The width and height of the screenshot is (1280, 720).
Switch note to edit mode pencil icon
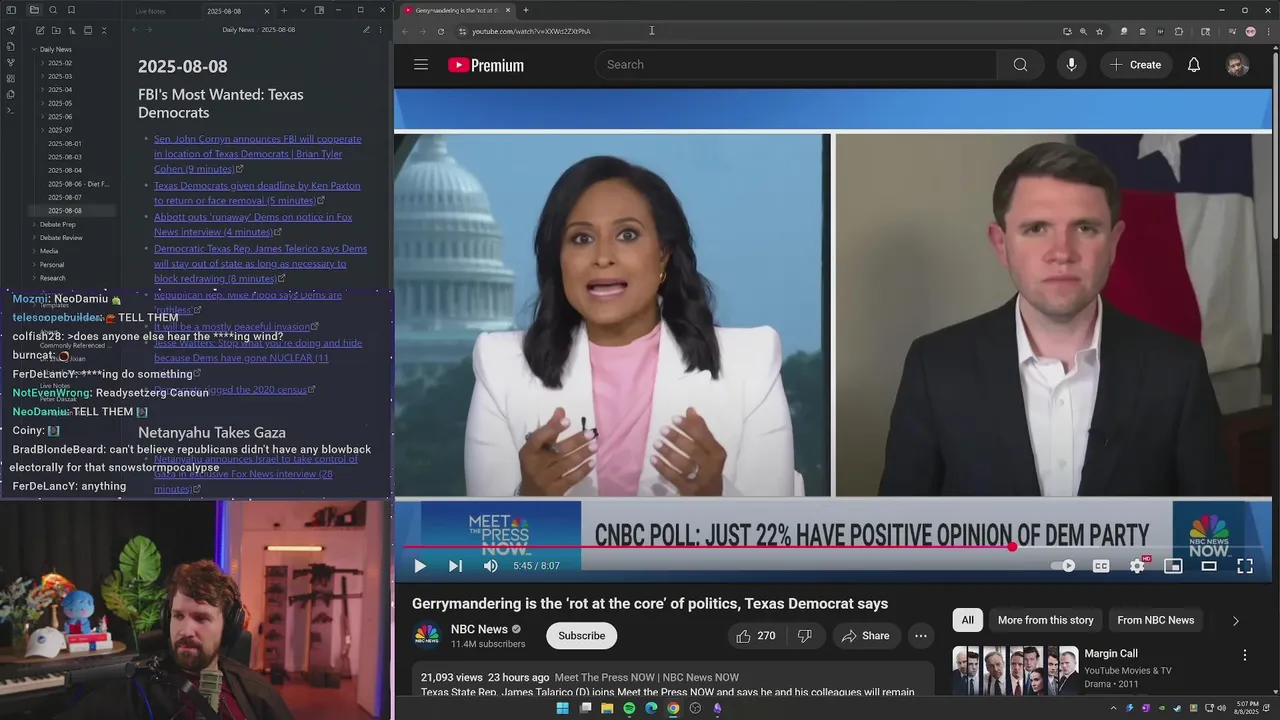[x=366, y=30]
